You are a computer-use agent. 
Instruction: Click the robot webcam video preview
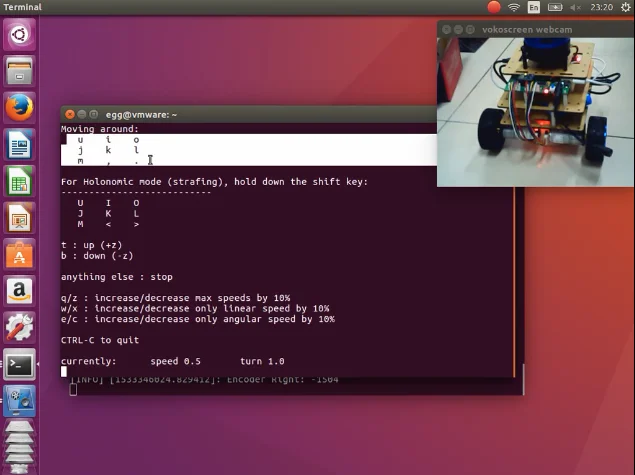(536, 112)
